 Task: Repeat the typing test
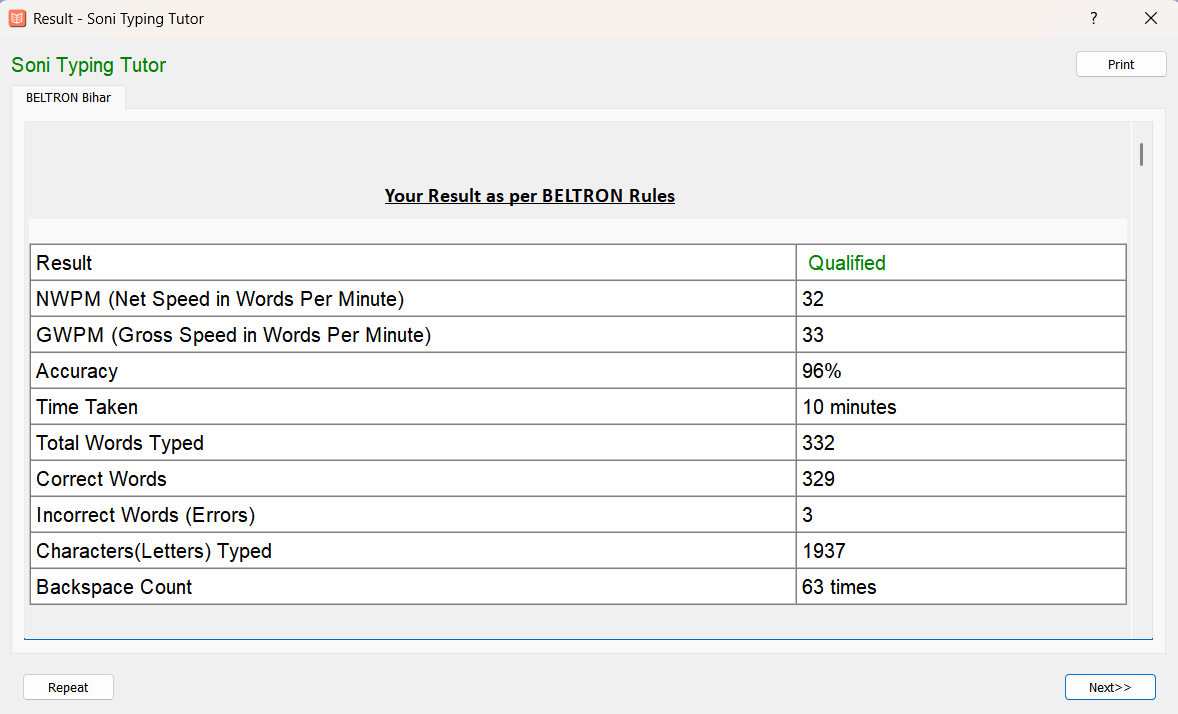[68, 688]
